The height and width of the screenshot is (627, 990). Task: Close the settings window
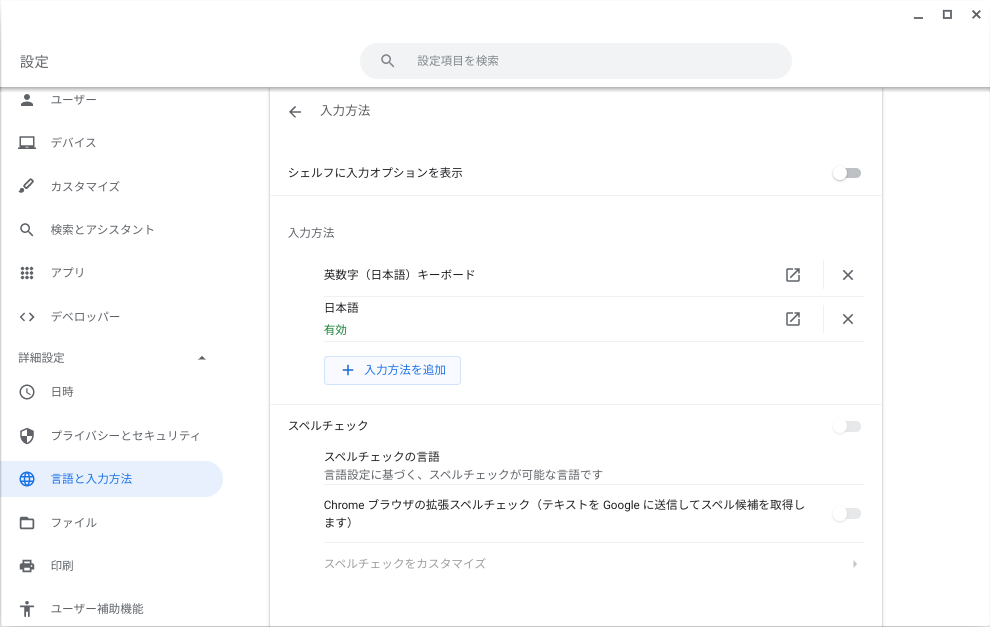point(976,15)
